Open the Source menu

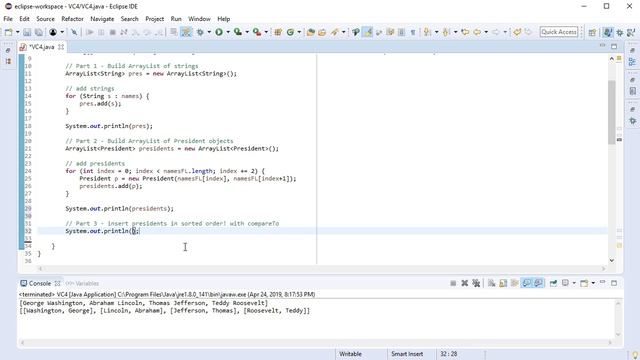pyautogui.click(x=45, y=19)
